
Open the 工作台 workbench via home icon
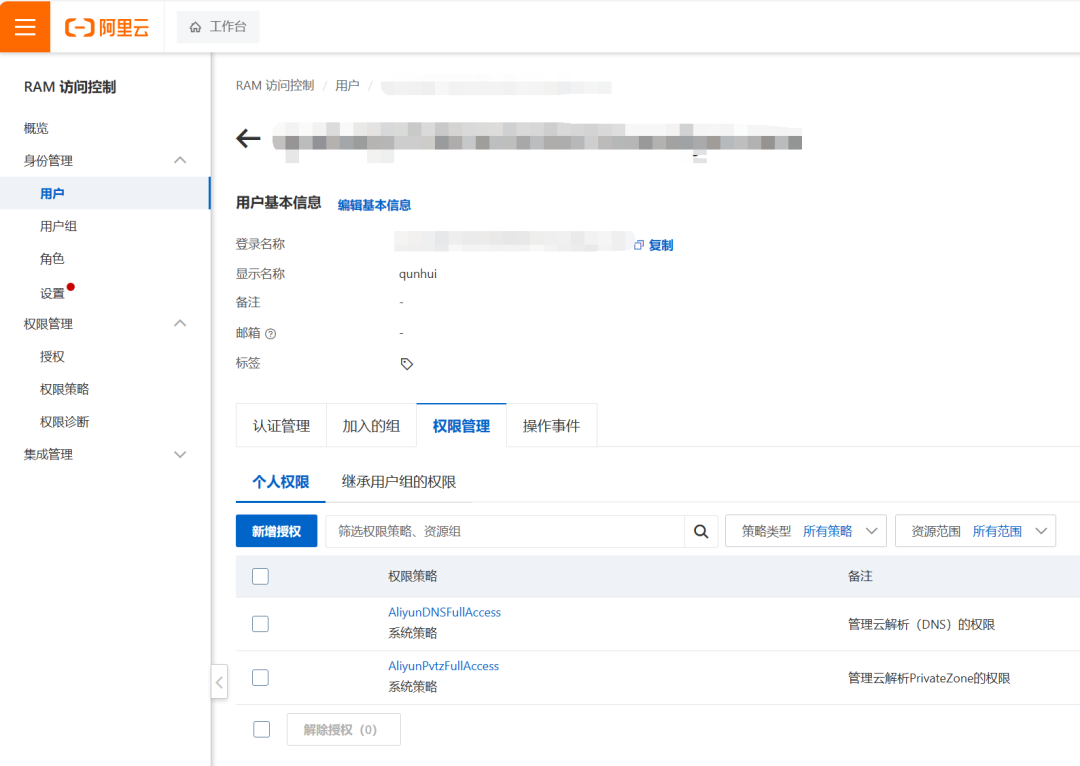tap(217, 26)
